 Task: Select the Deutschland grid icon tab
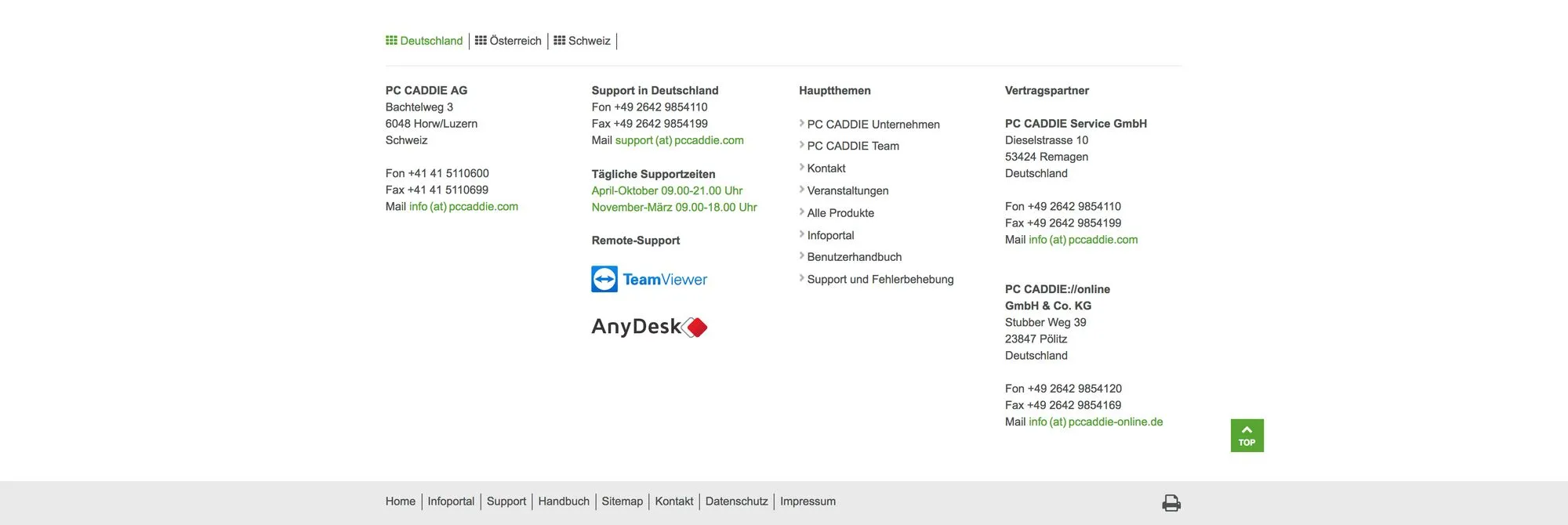(424, 41)
